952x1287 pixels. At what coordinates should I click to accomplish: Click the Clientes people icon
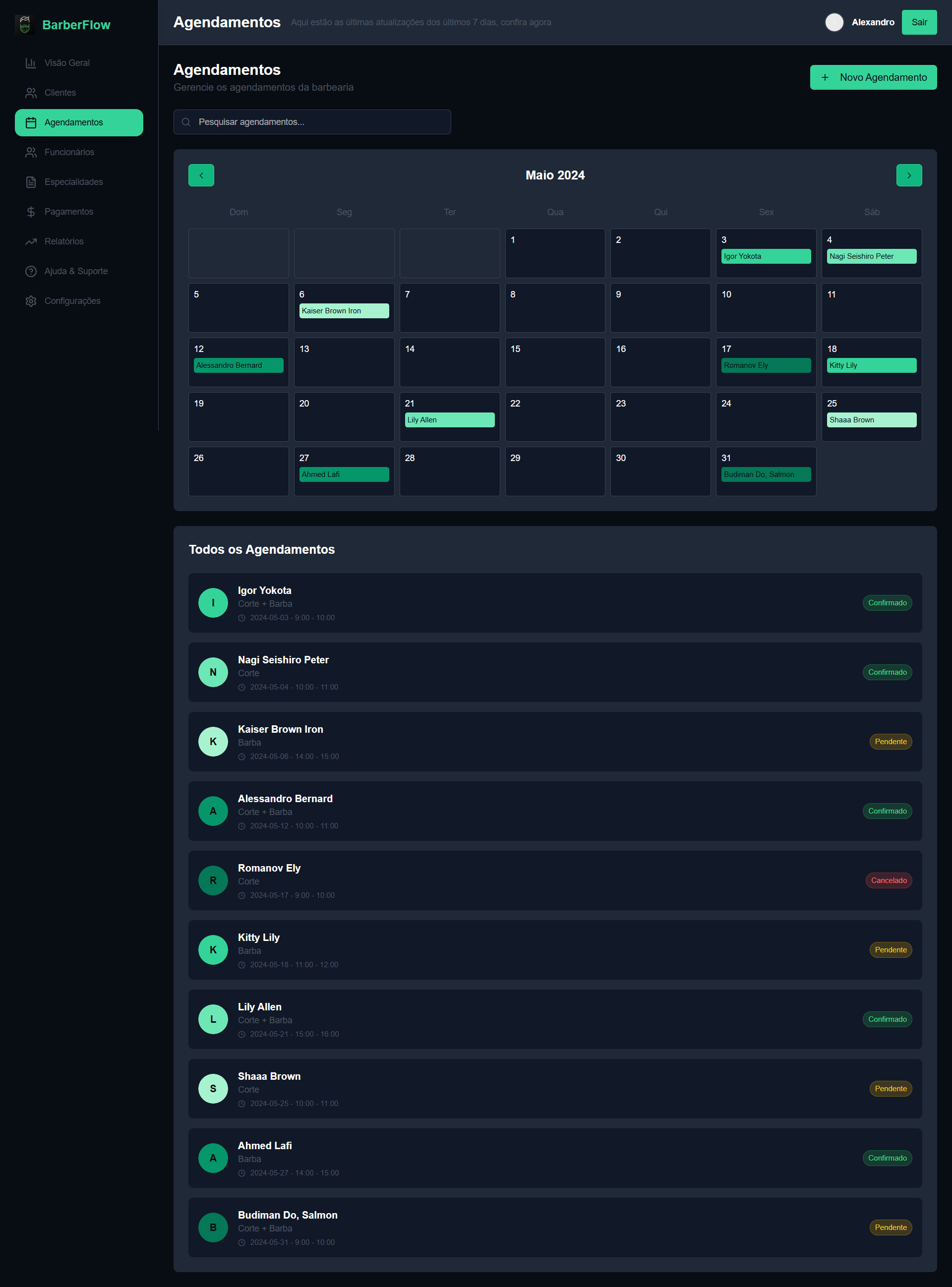31,93
